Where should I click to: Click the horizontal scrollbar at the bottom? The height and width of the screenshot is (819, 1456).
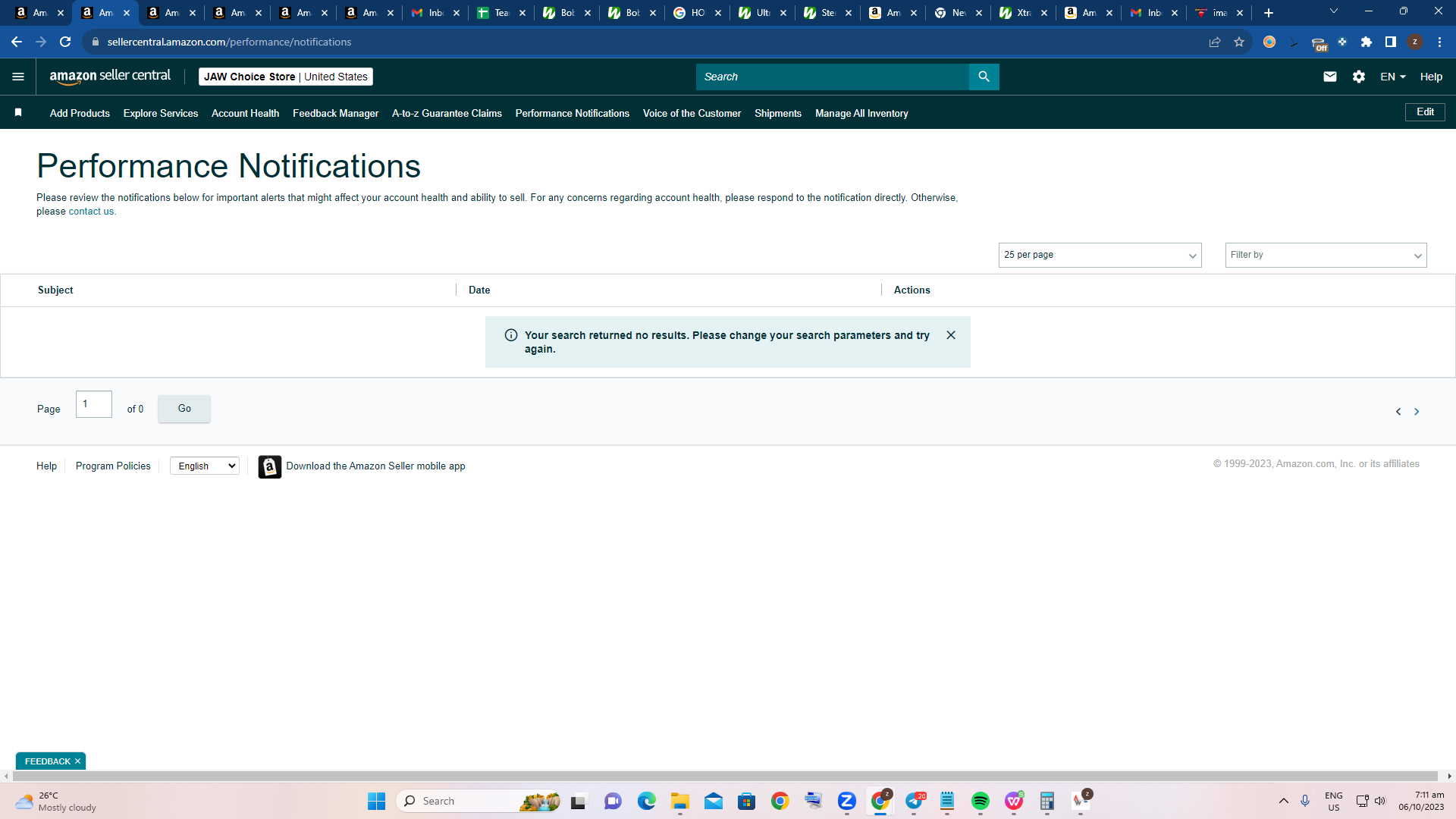click(726, 776)
